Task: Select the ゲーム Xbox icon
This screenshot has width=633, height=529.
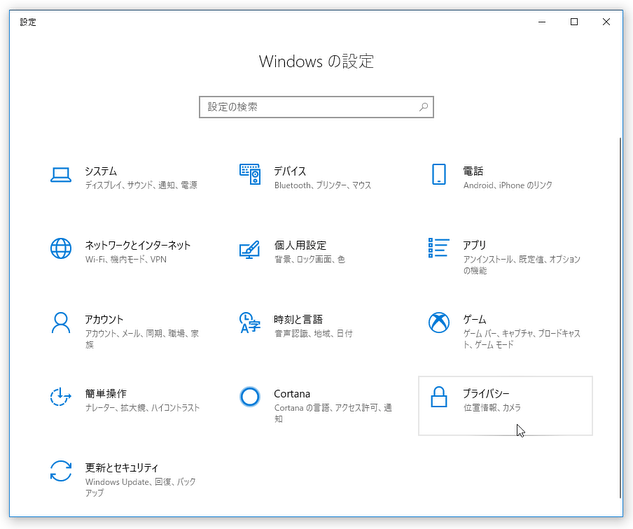Action: (x=439, y=323)
